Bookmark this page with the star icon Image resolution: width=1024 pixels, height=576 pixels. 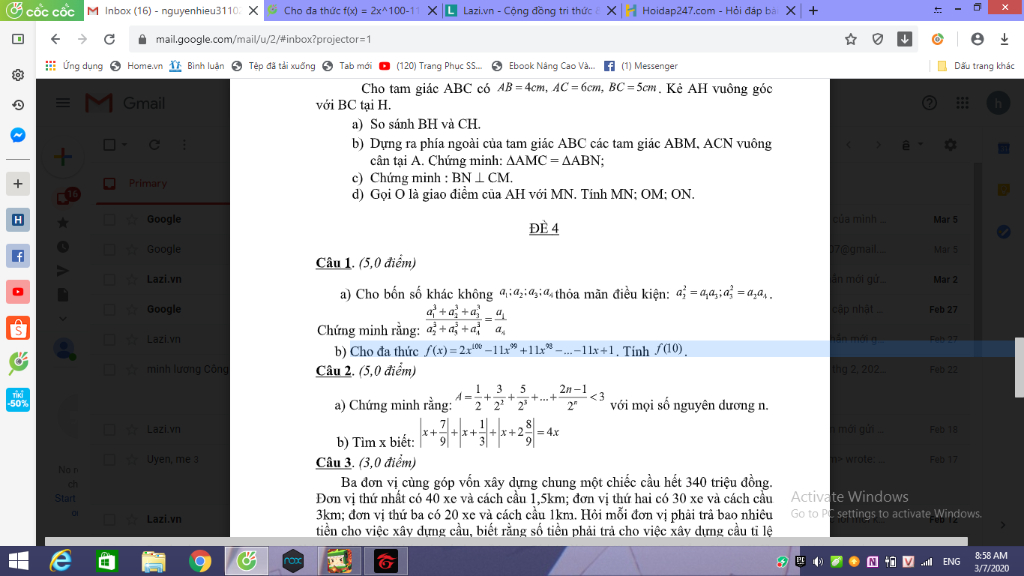coord(851,39)
